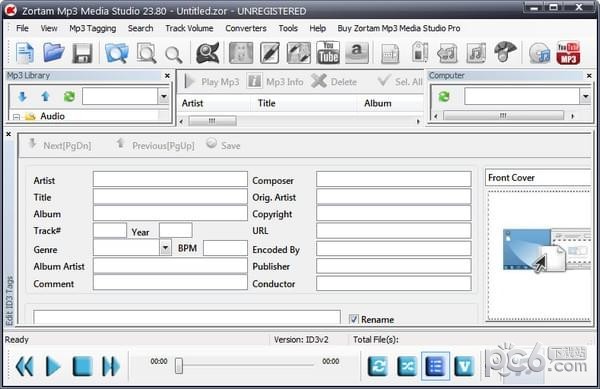This screenshot has width=600, height=389.
Task: Skip to the next track
Action: coord(111,366)
